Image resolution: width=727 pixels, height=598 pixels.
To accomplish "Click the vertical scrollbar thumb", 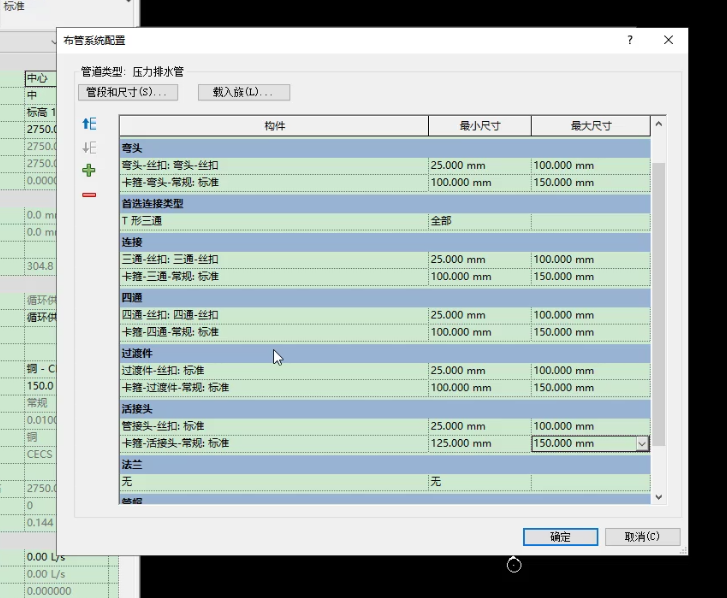I will point(658,304).
